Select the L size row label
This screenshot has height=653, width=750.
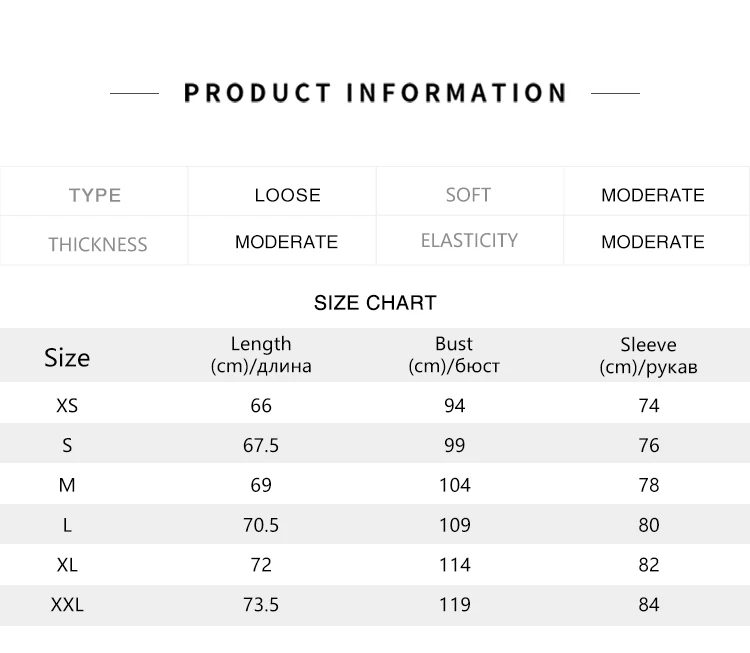67,525
